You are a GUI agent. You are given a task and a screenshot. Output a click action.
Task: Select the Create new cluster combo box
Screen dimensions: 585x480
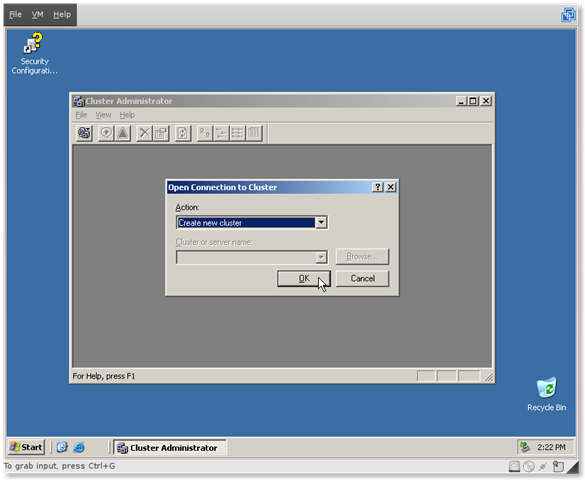(252, 223)
